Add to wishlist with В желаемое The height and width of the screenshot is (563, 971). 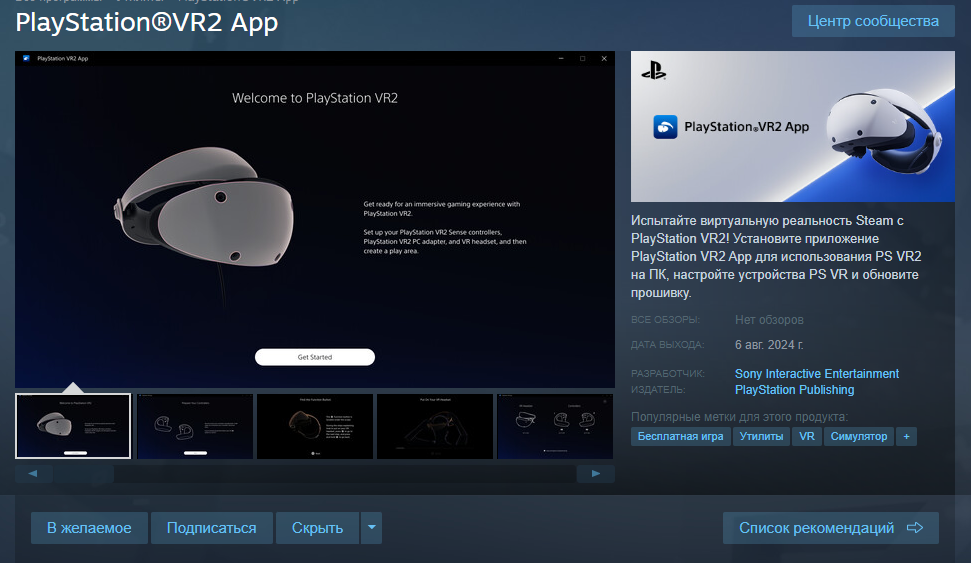tap(89, 528)
